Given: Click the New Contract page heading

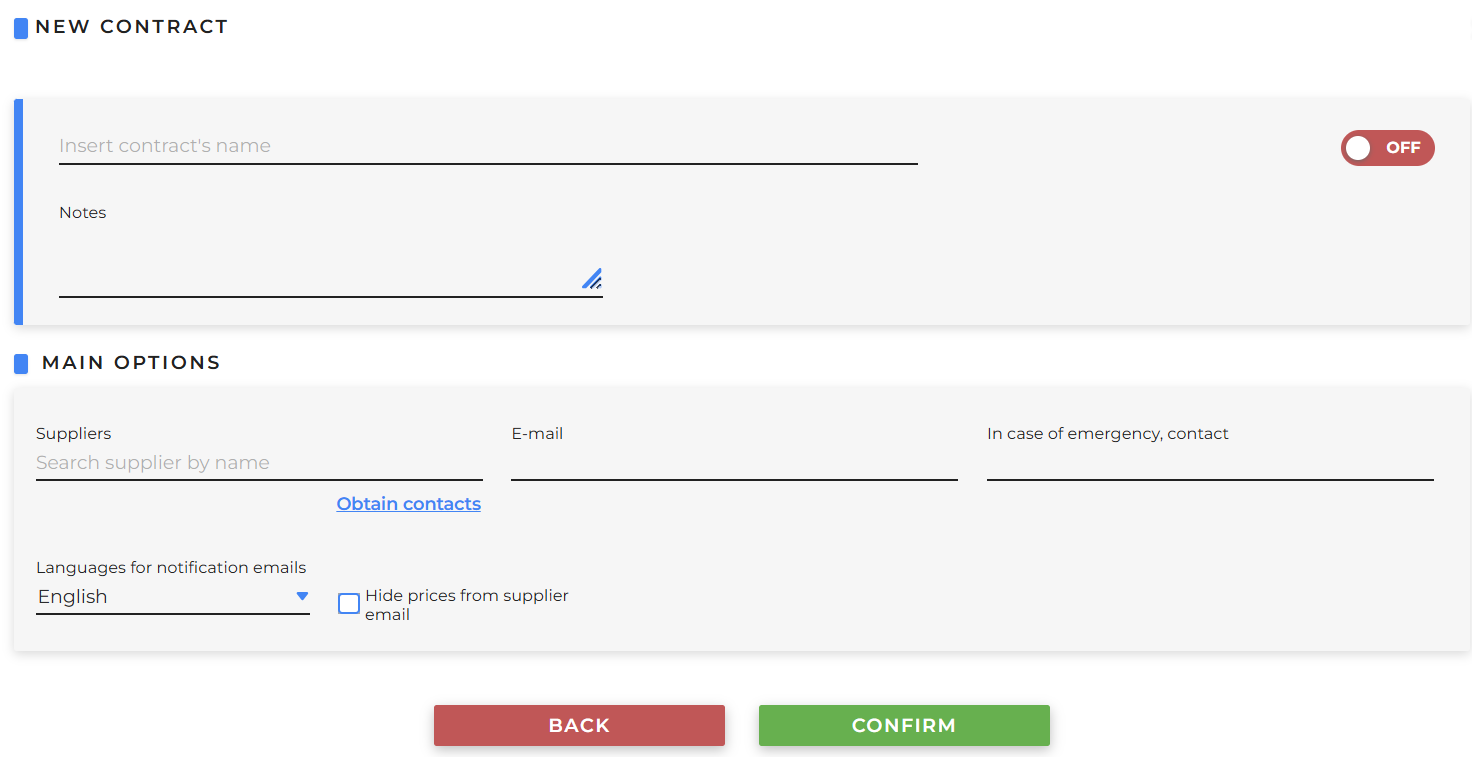Looking at the screenshot, I should (132, 27).
